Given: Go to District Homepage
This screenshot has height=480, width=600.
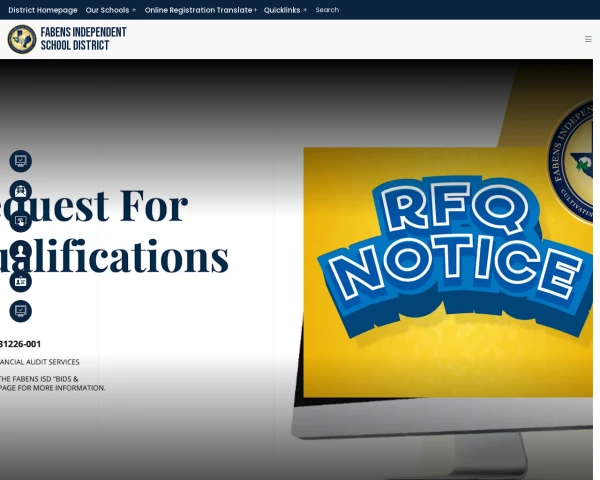Looking at the screenshot, I should tap(43, 10).
